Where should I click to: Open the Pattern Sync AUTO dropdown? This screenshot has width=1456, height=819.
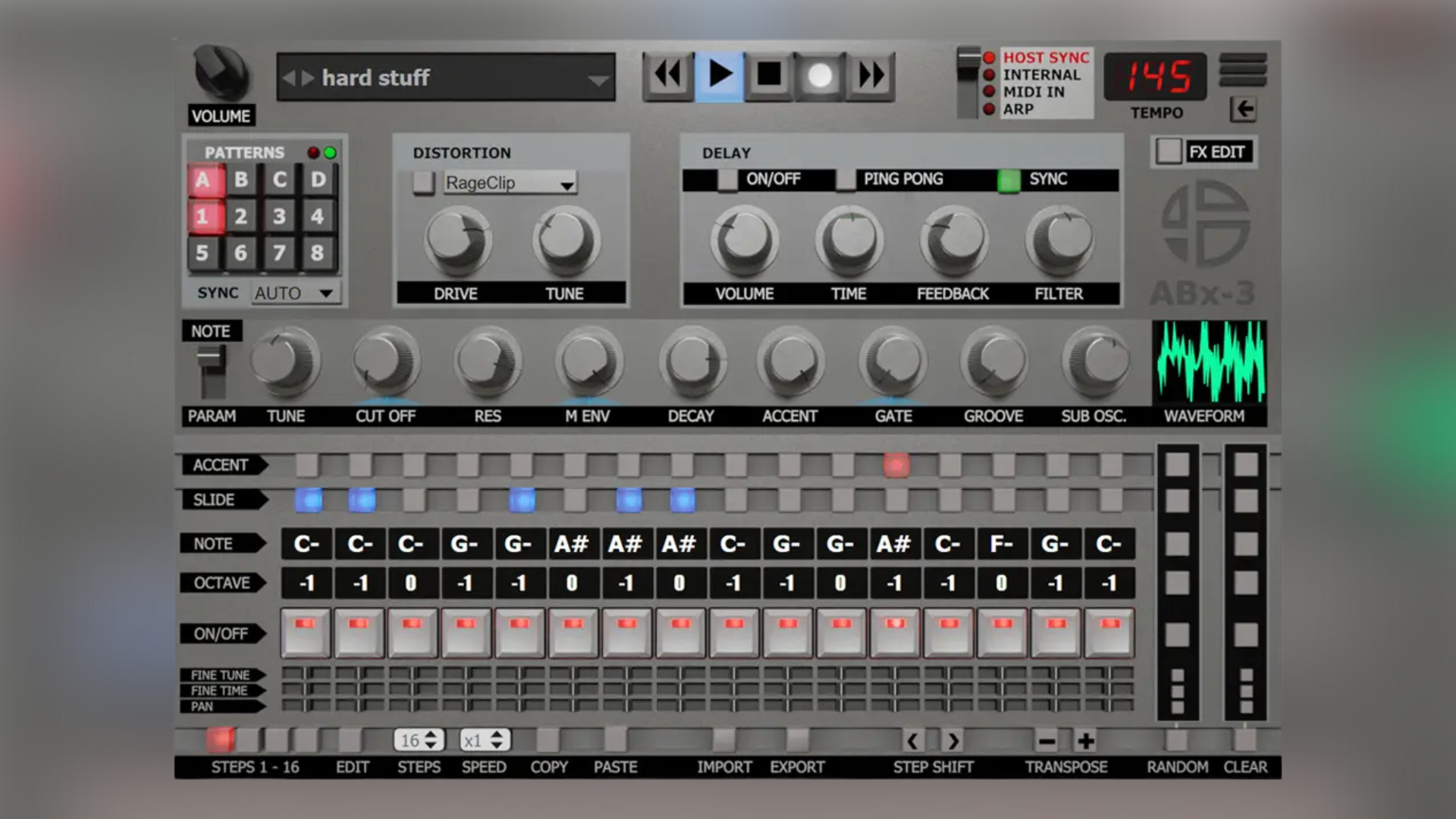click(x=296, y=293)
